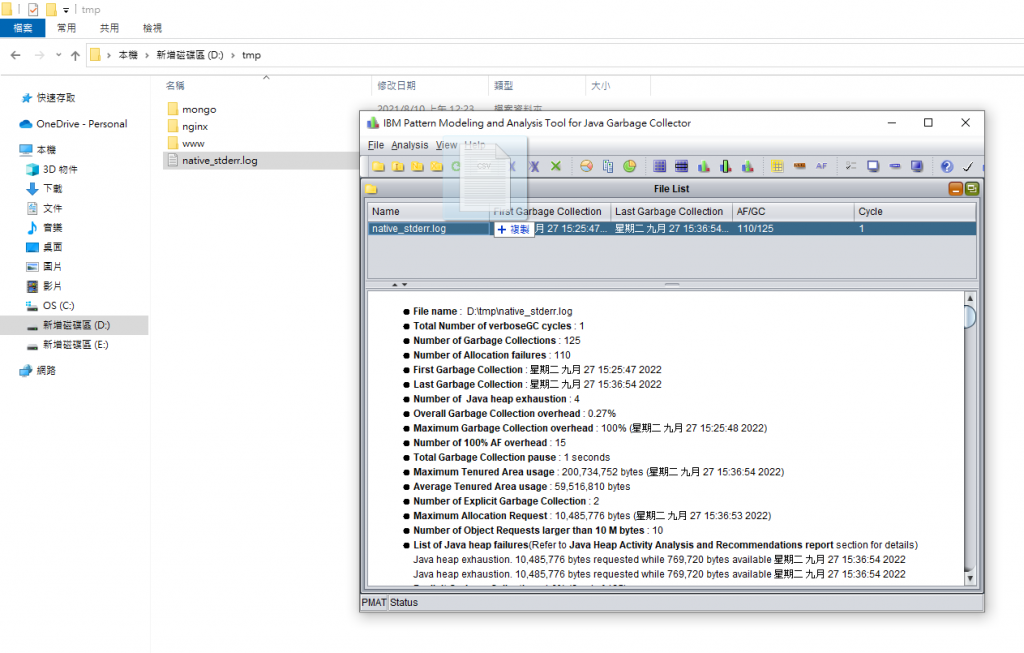Image resolution: width=1024 pixels, height=653 pixels.
Task: Click Cycle column header in File List
Action: coord(915,212)
